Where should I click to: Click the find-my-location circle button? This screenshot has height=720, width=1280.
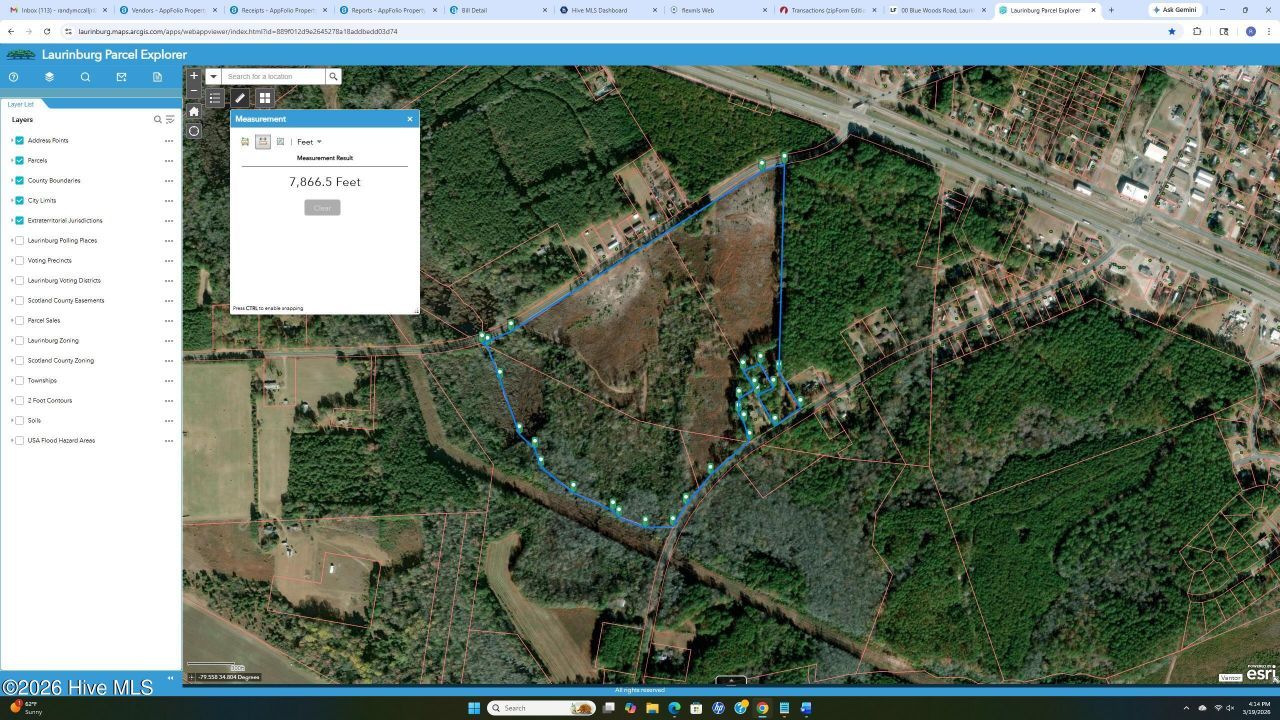(x=194, y=131)
